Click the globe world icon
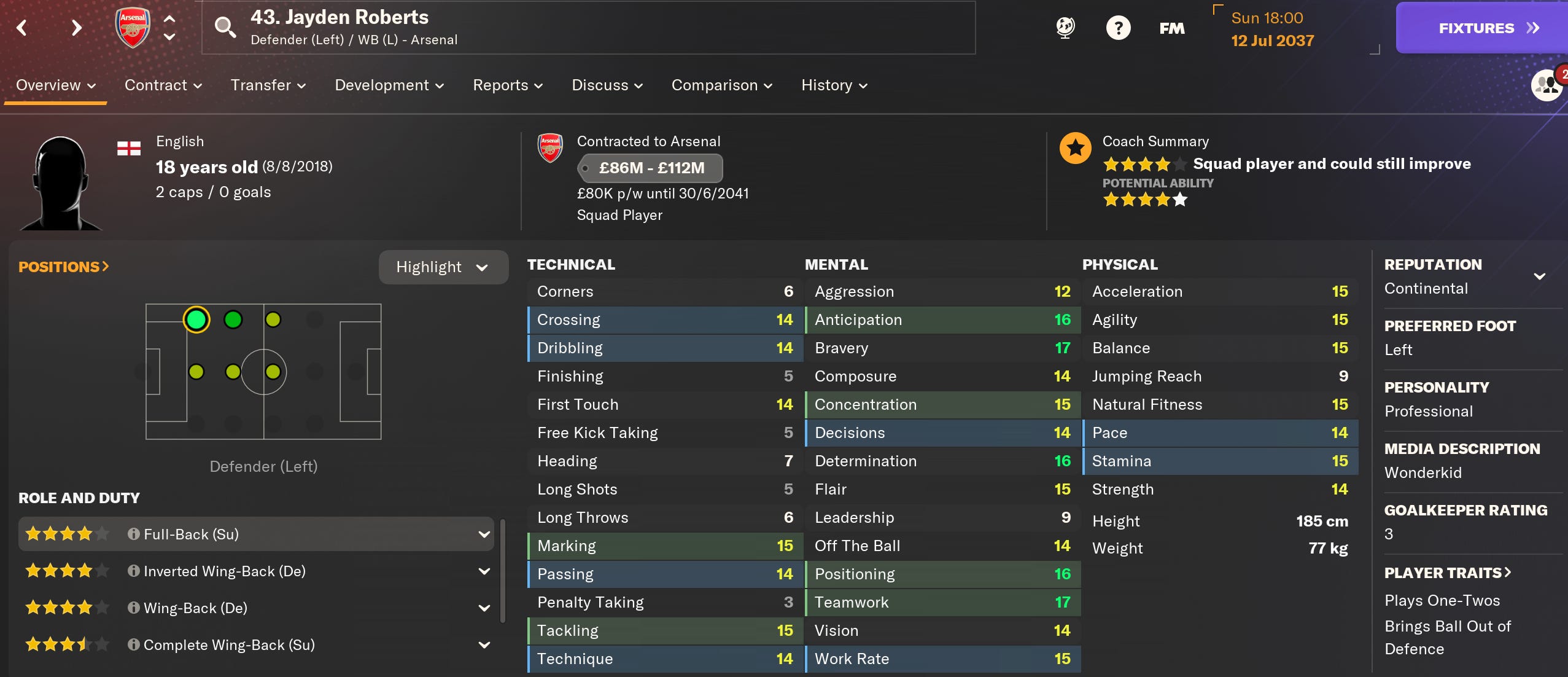 pyautogui.click(x=1065, y=28)
